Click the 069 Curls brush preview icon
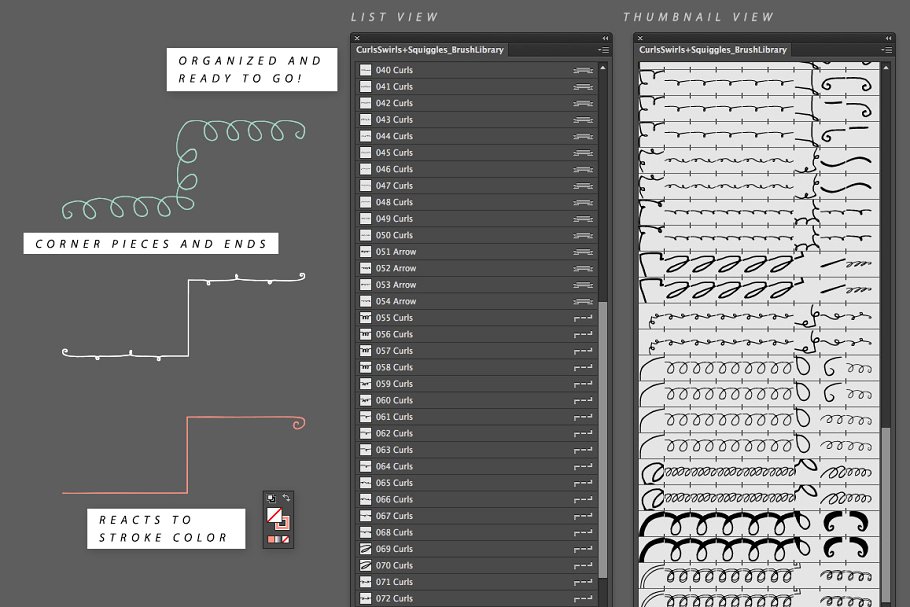Image resolution: width=910 pixels, height=607 pixels. tap(366, 549)
